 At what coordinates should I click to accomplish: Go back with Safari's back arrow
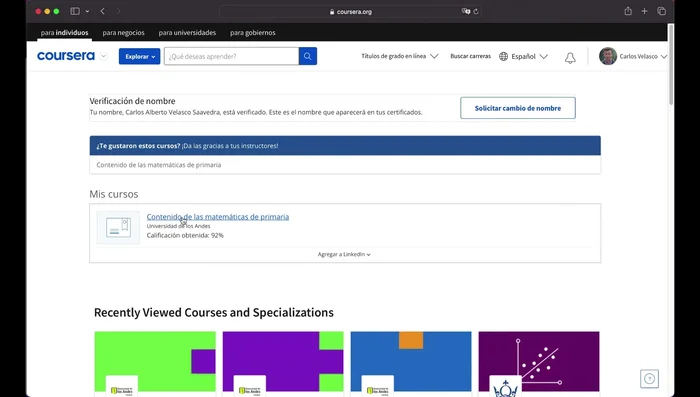click(103, 11)
